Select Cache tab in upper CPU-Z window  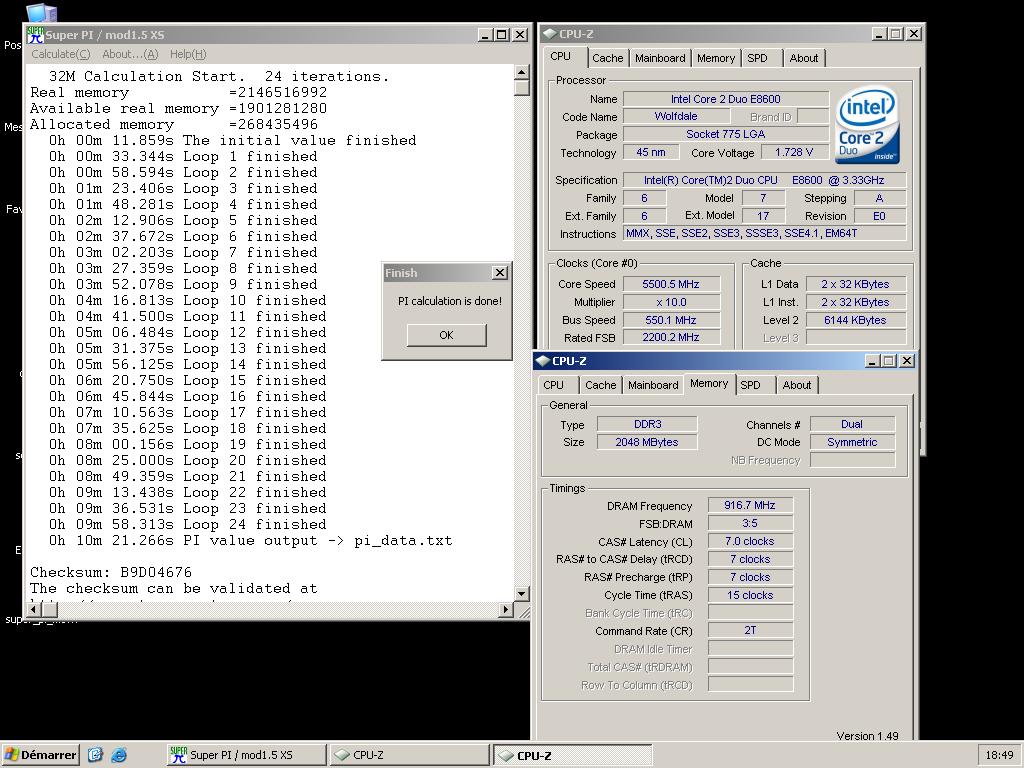(607, 58)
